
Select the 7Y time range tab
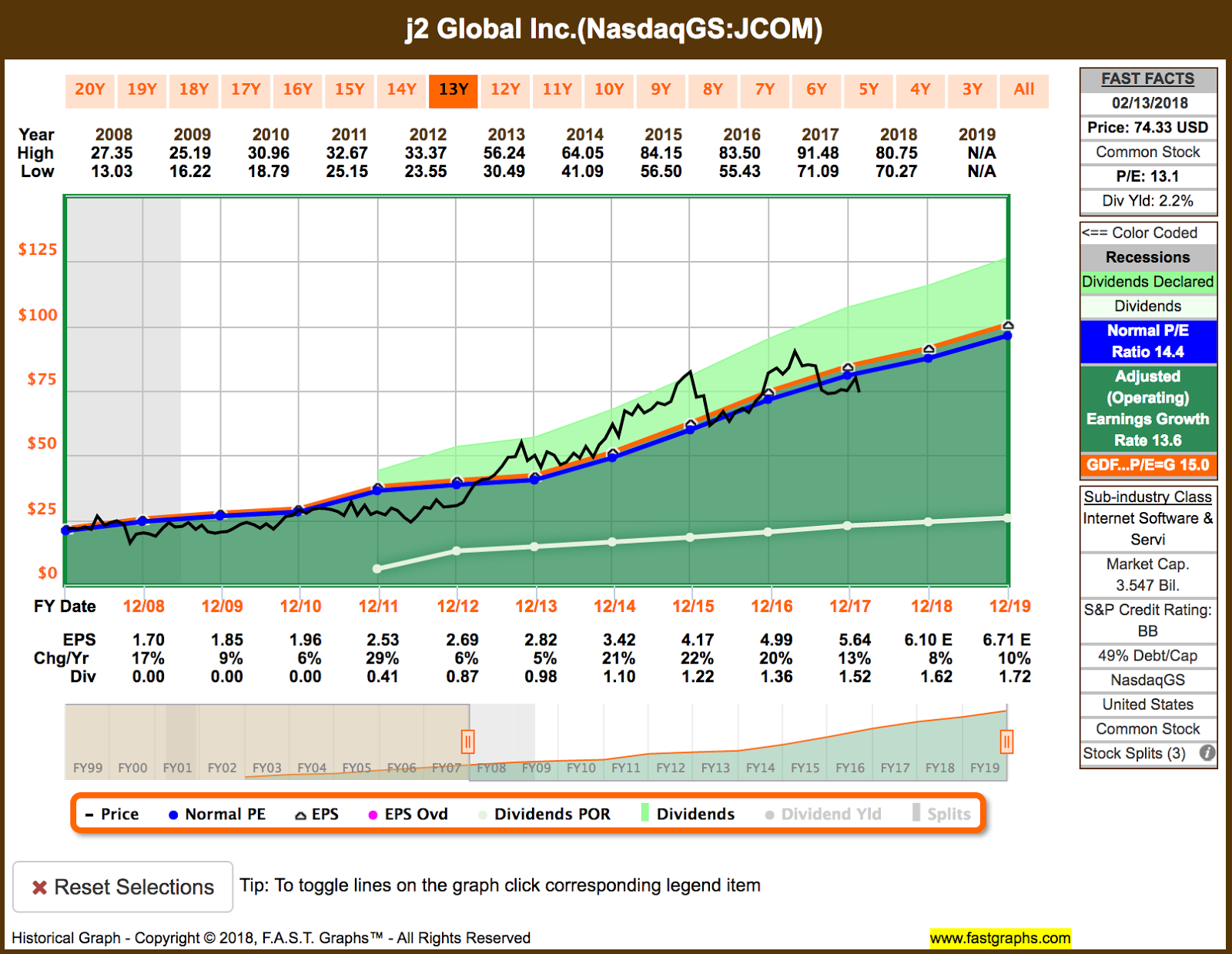(x=765, y=90)
